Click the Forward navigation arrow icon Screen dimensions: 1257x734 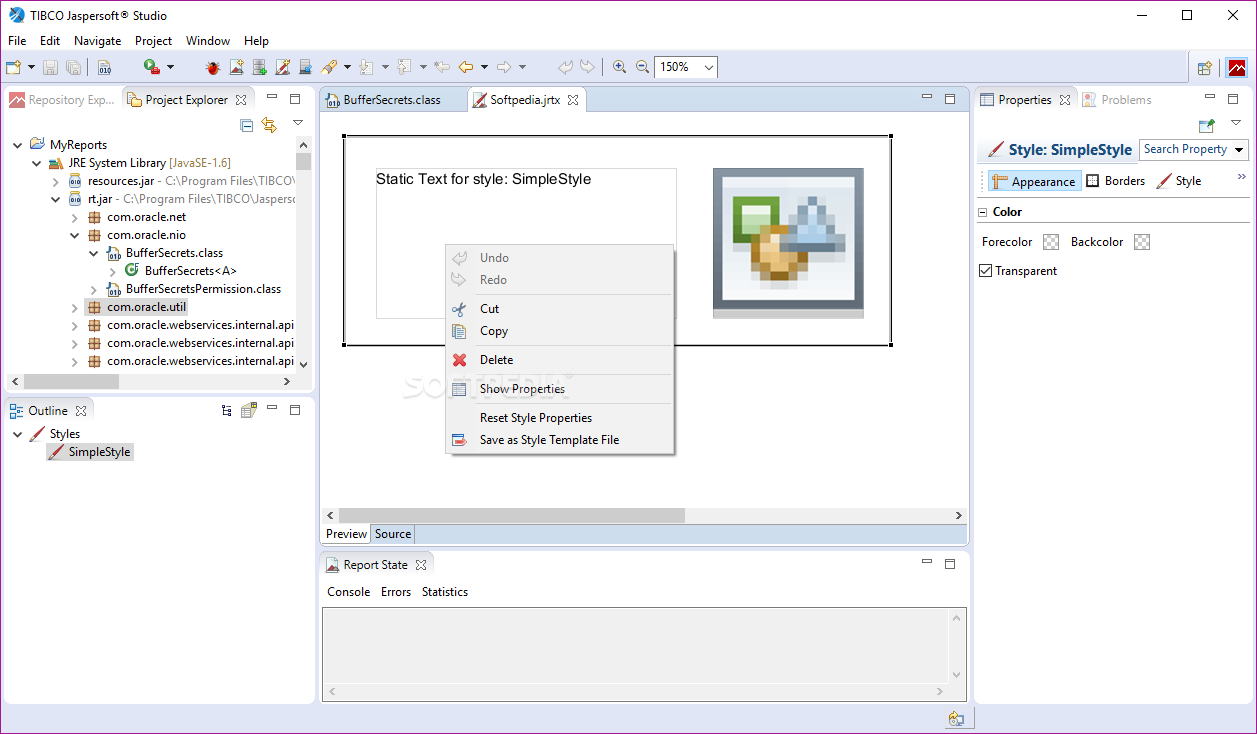click(x=504, y=67)
